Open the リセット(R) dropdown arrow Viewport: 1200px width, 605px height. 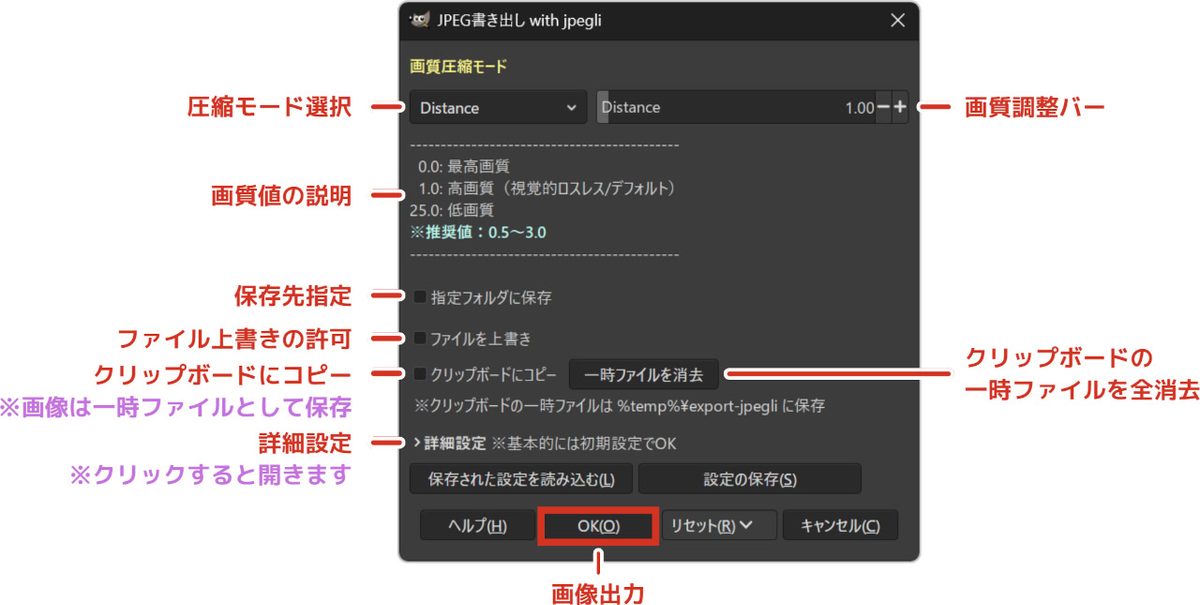coord(745,525)
